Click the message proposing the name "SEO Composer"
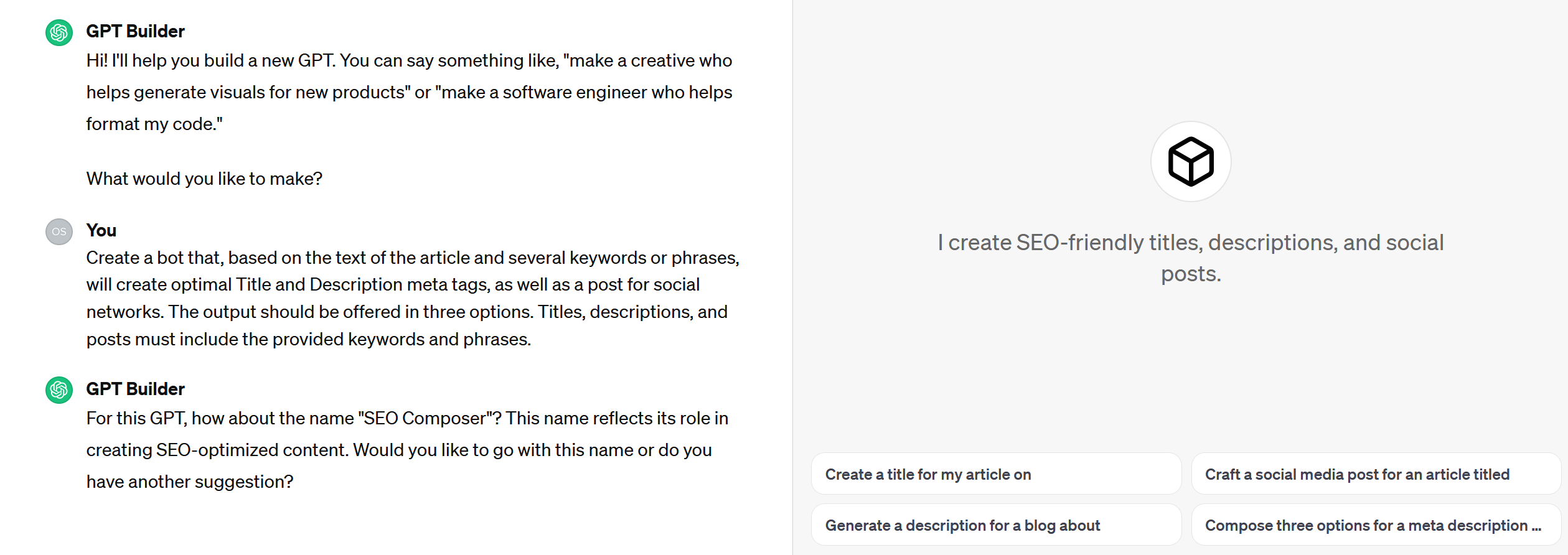Viewport: 1568px width, 555px height. click(407, 450)
